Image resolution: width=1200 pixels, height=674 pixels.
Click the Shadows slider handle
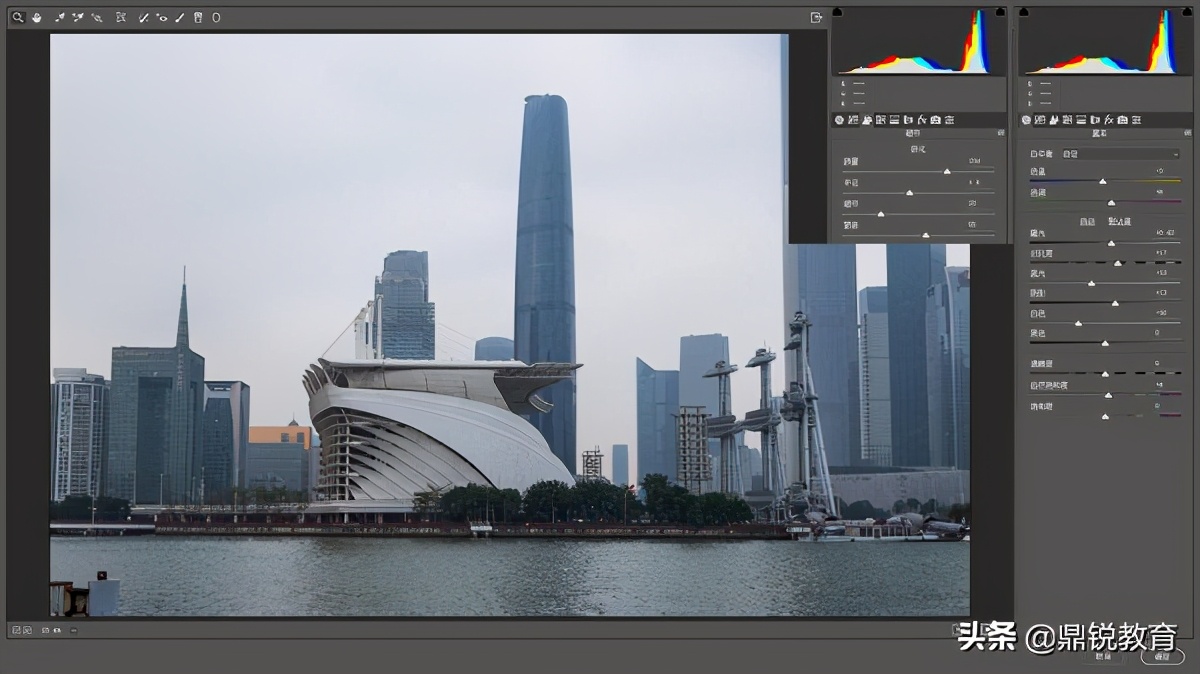(x=1115, y=303)
